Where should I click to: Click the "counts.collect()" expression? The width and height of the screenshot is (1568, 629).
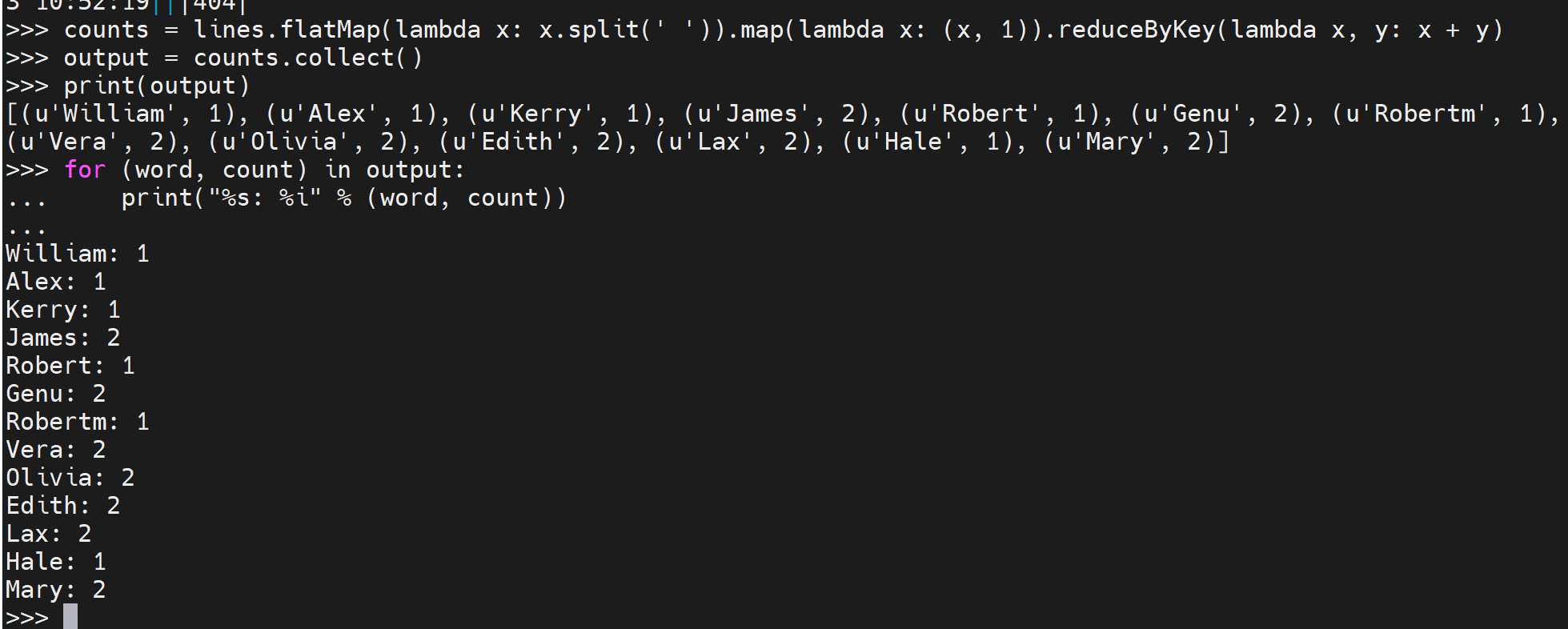pyautogui.click(x=307, y=58)
